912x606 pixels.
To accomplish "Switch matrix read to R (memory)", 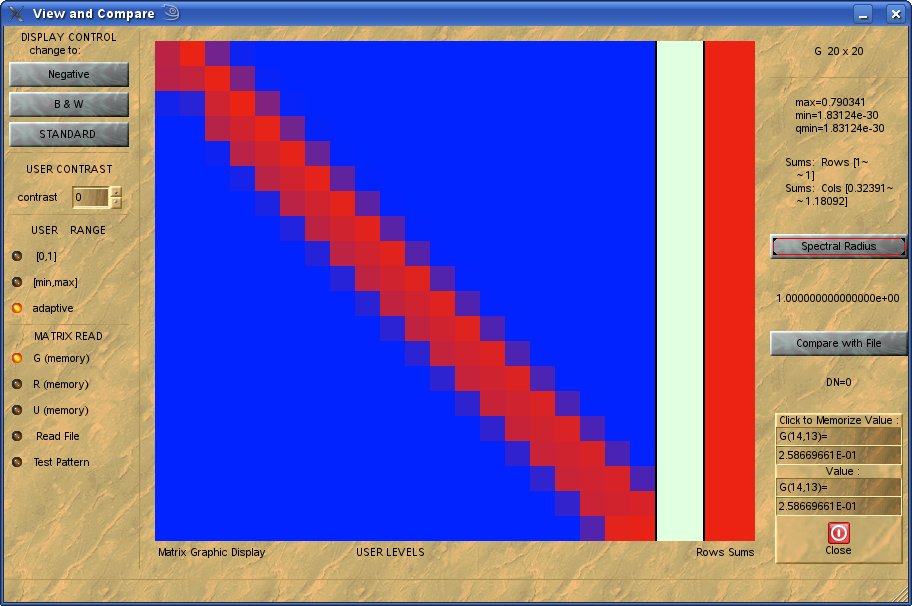I will tap(17, 384).
